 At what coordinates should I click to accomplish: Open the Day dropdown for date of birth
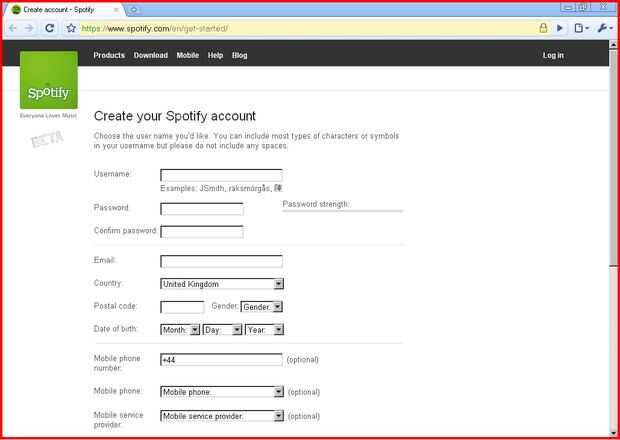click(222, 330)
